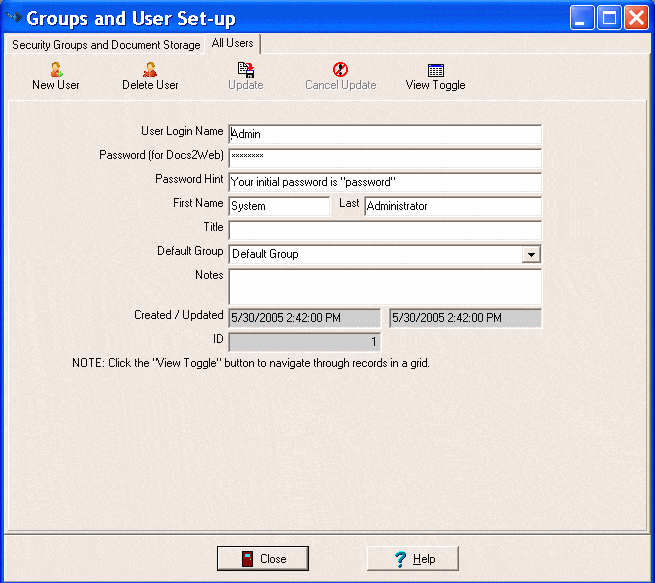The height and width of the screenshot is (583, 655).
Task: Switch to Security Groups and Document Storage tab
Action: (x=106, y=45)
